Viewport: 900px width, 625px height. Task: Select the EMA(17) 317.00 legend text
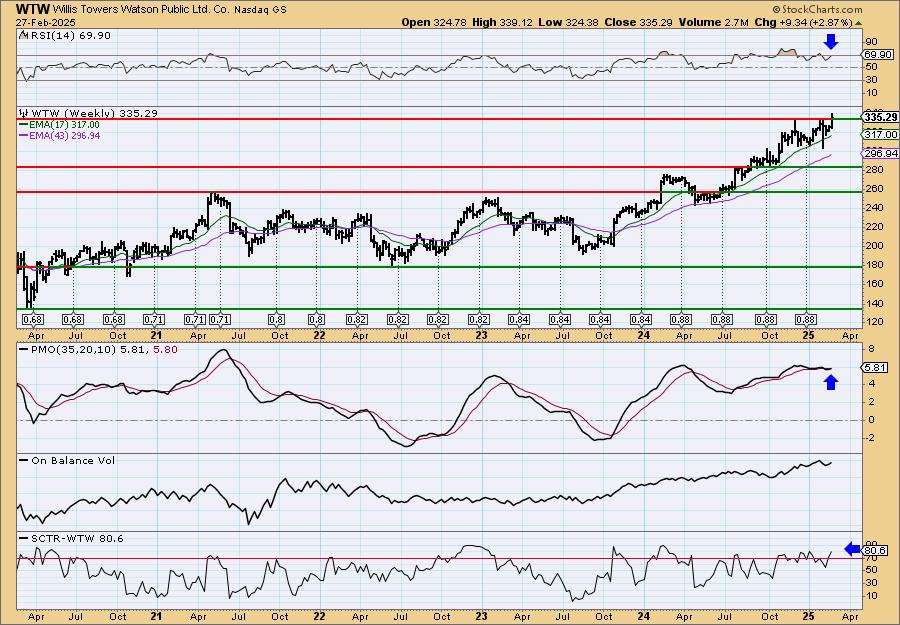point(64,125)
